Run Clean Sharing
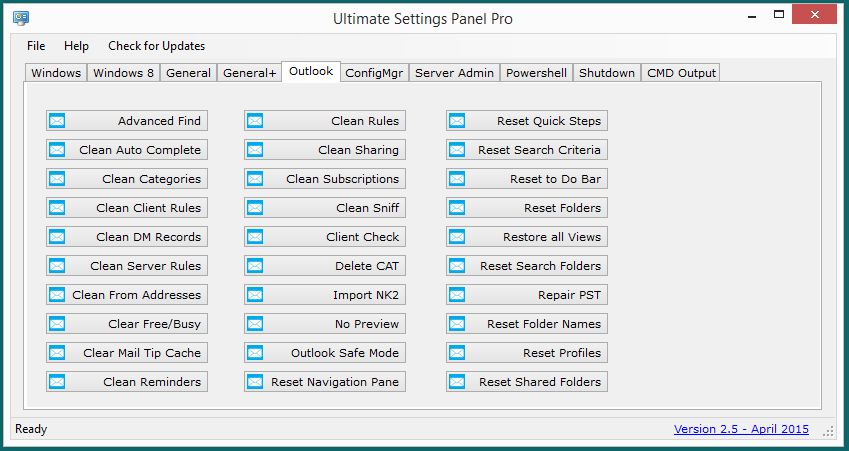849x451 pixels. pyautogui.click(x=325, y=150)
